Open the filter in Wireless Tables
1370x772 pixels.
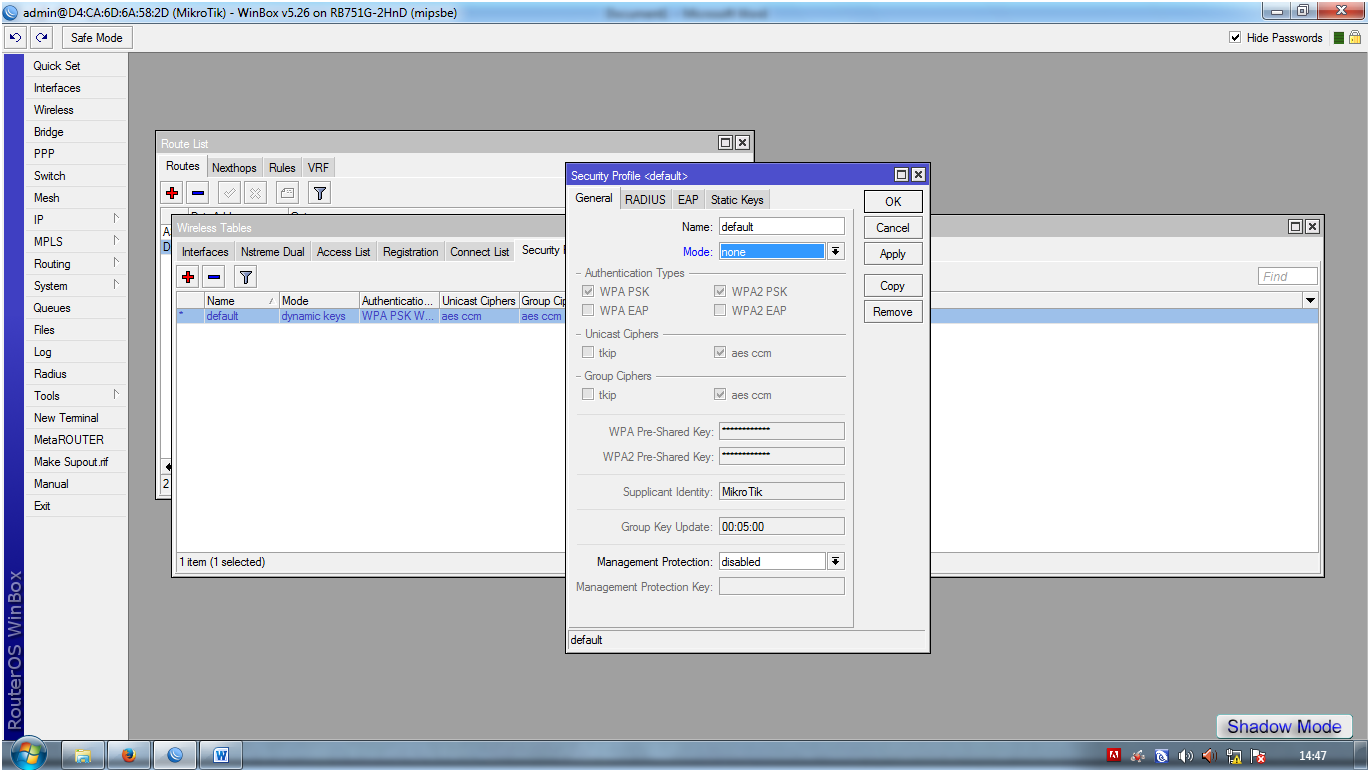244,276
